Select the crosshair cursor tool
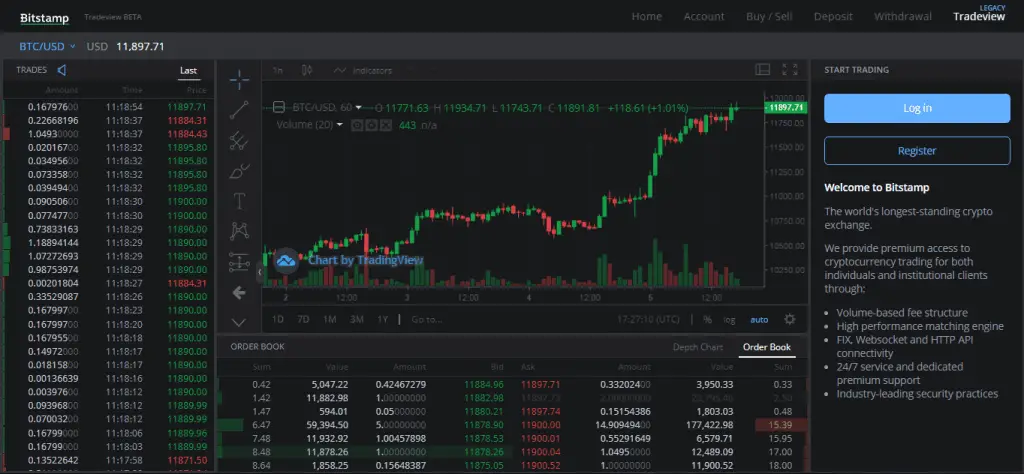The height and width of the screenshot is (474, 1024). [239, 80]
